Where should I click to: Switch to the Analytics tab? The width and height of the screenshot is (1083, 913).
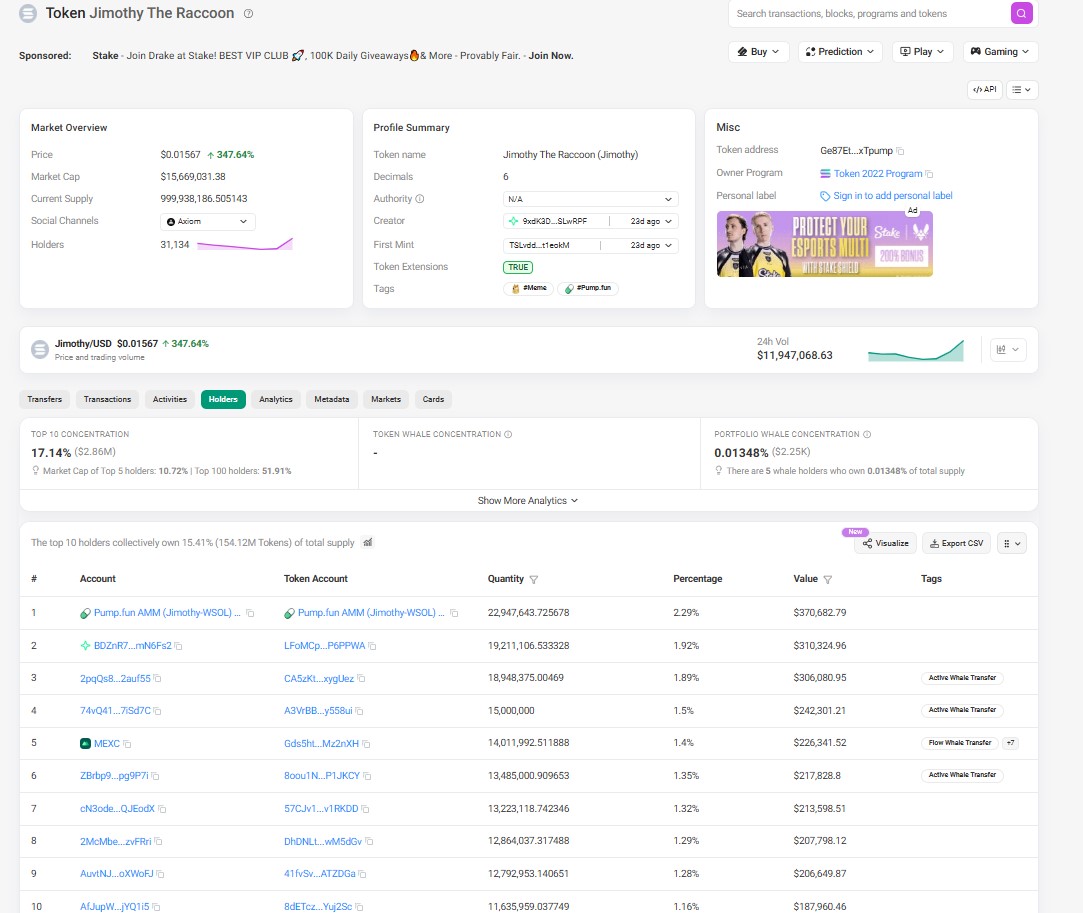tap(276, 399)
